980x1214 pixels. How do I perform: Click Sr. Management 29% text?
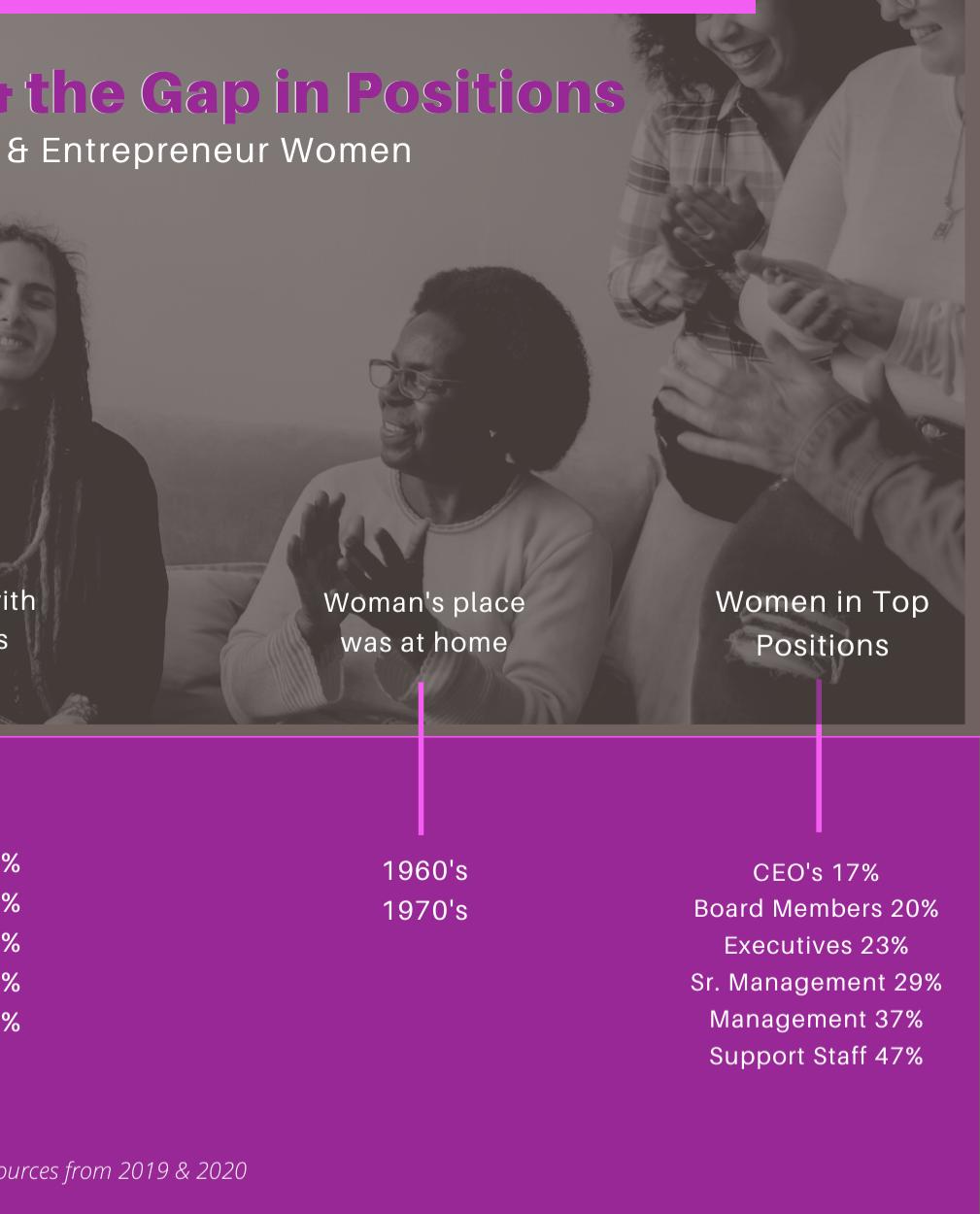pos(816,983)
